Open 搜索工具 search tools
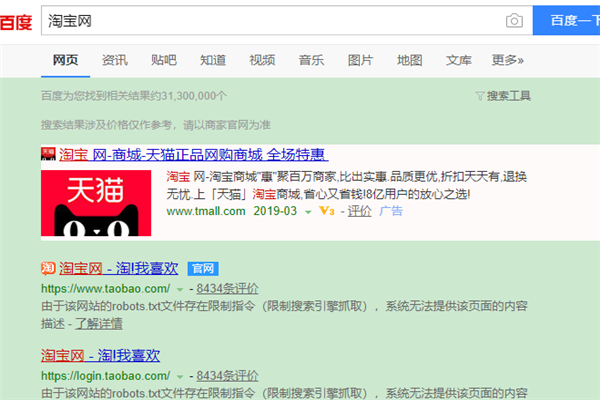Screen dimensions: 600x400 509,96
